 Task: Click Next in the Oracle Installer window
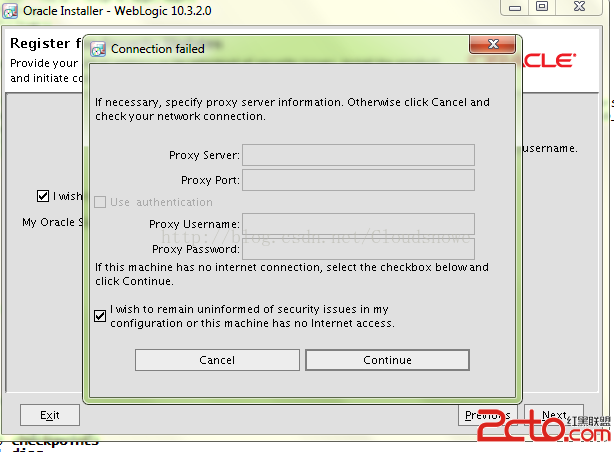point(554,415)
